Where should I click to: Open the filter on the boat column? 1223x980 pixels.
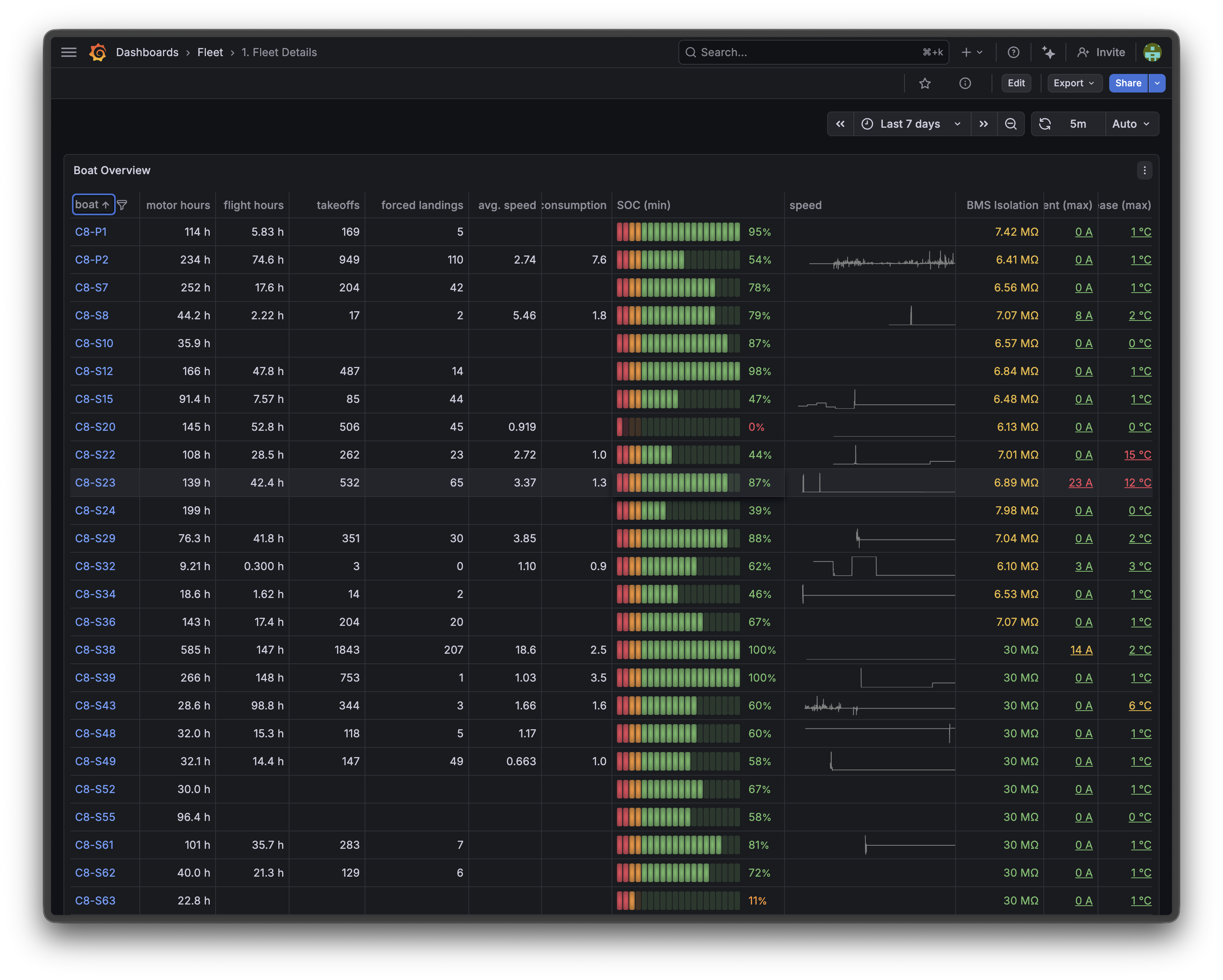[123, 205]
